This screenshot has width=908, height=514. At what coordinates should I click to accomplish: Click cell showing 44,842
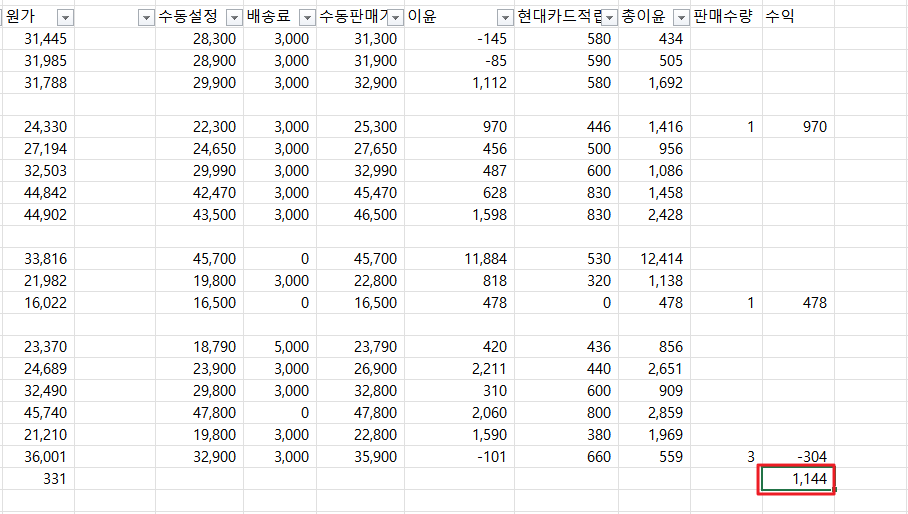point(38,193)
